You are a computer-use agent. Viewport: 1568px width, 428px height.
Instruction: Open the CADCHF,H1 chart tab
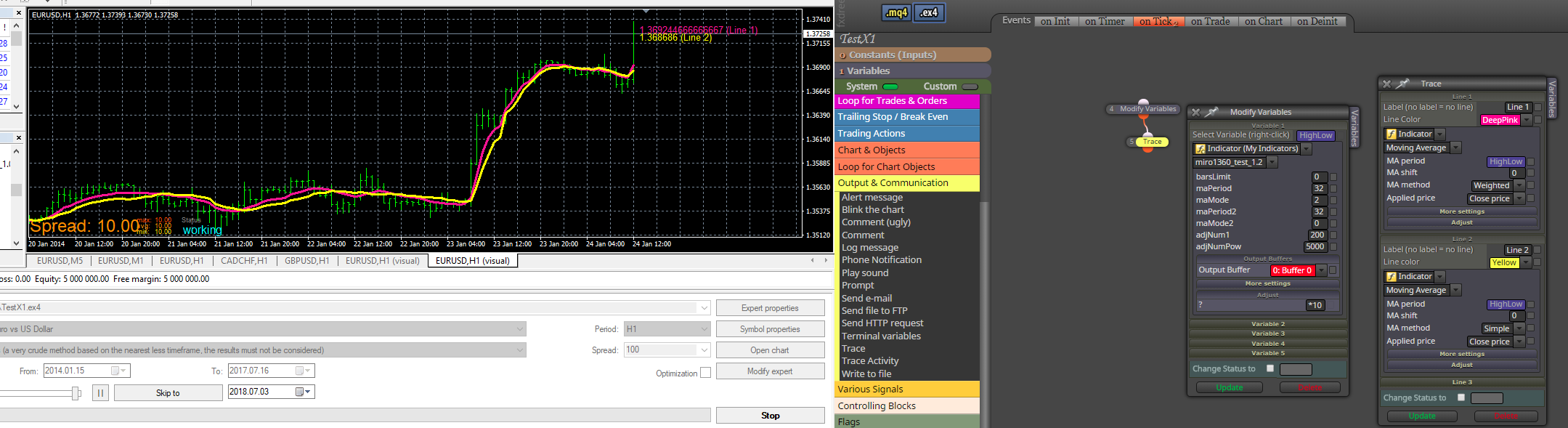tap(244, 261)
